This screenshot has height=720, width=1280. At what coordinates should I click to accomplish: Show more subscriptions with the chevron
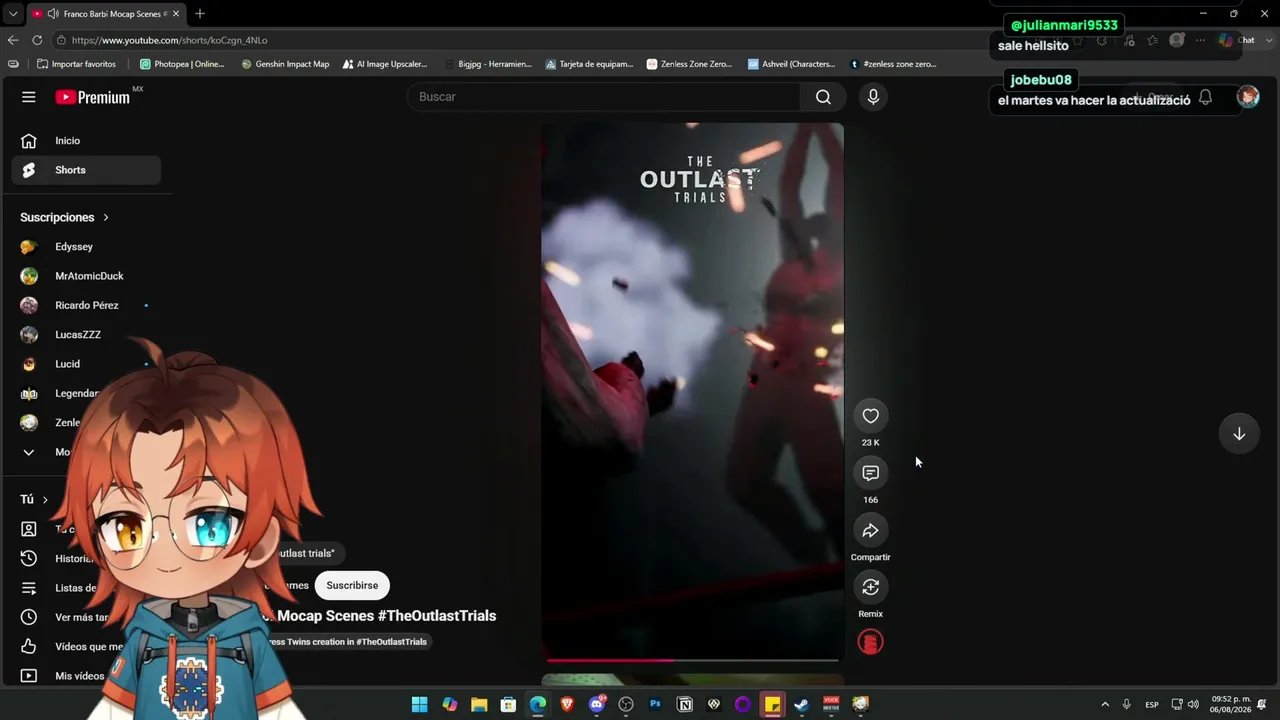coord(29,452)
